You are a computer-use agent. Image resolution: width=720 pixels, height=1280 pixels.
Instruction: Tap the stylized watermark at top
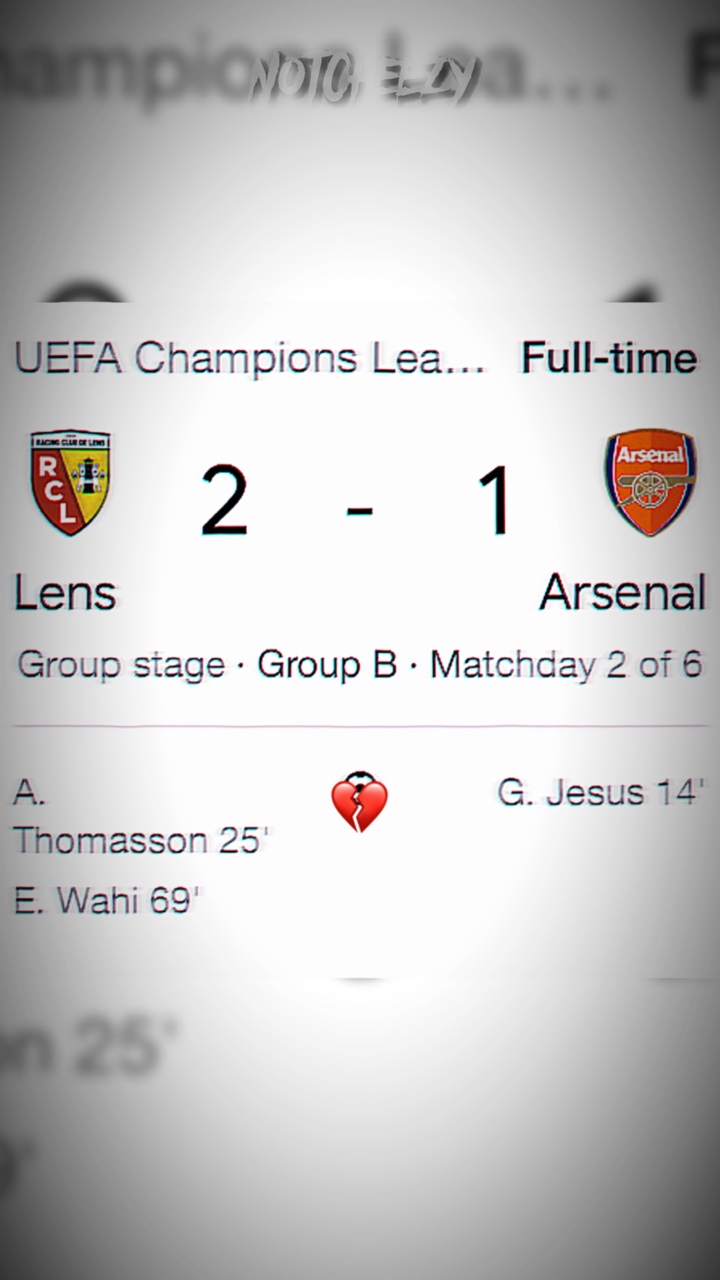click(360, 80)
